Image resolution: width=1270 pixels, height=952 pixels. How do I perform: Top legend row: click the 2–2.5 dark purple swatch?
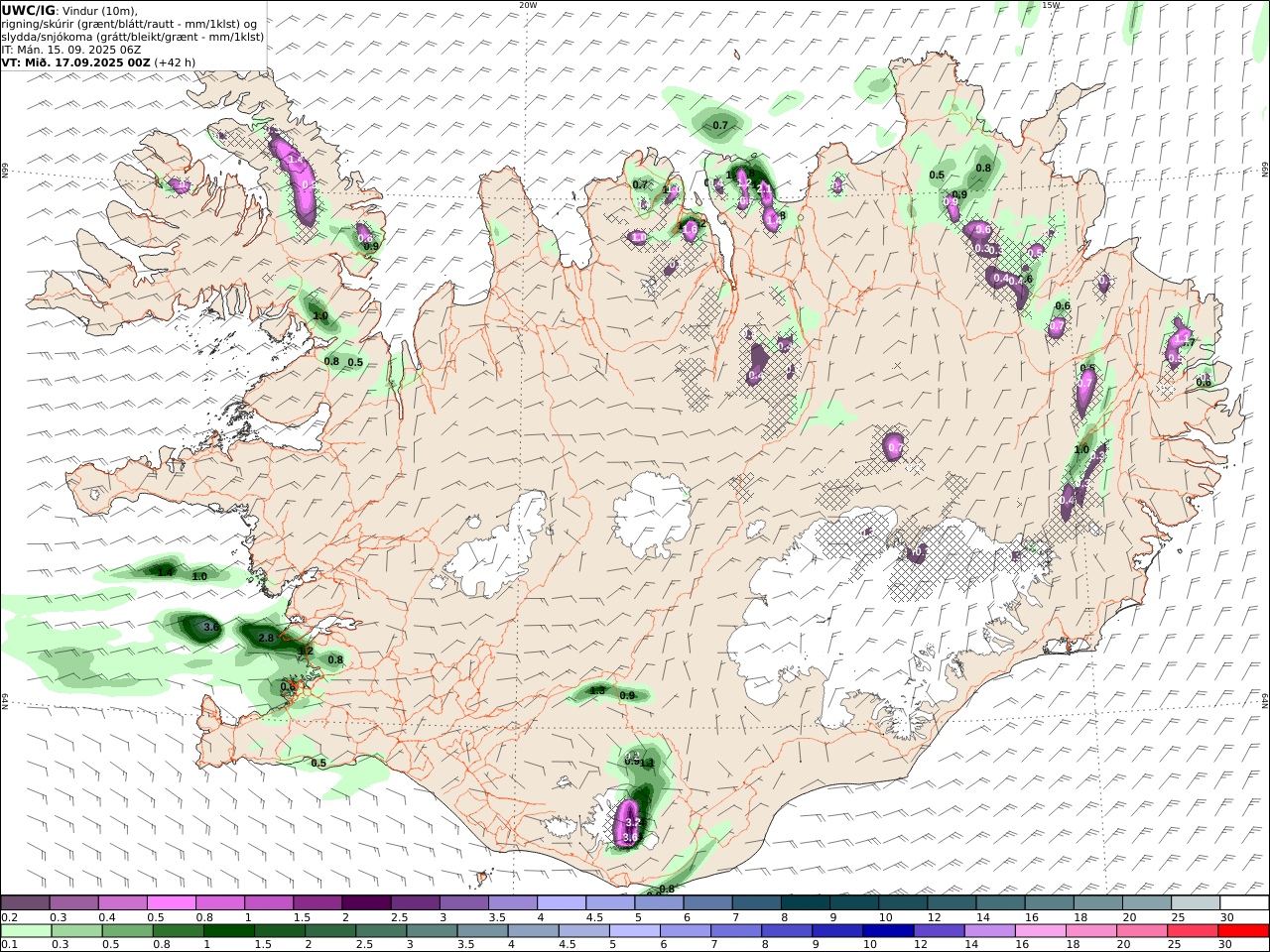click(x=365, y=902)
